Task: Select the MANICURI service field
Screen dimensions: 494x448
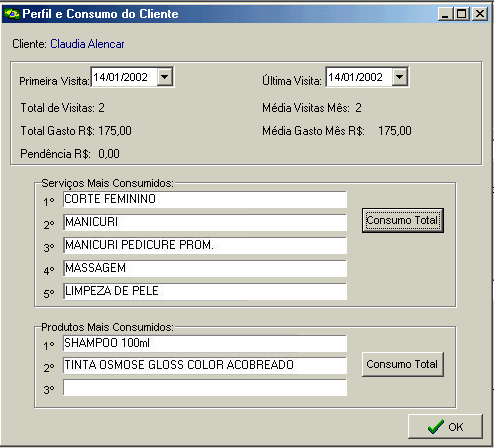Action: click(x=205, y=222)
